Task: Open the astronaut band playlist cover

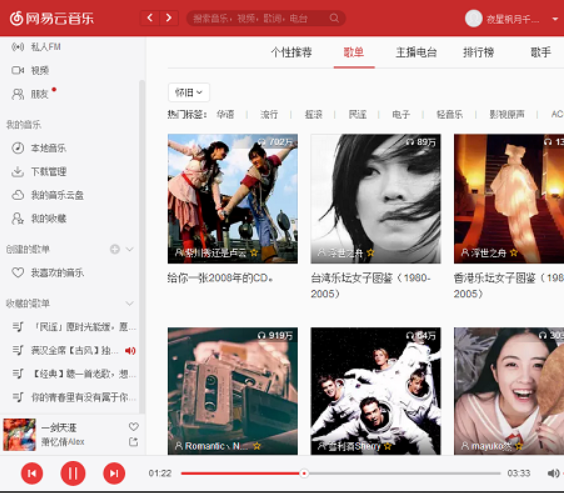Action: click(376, 391)
